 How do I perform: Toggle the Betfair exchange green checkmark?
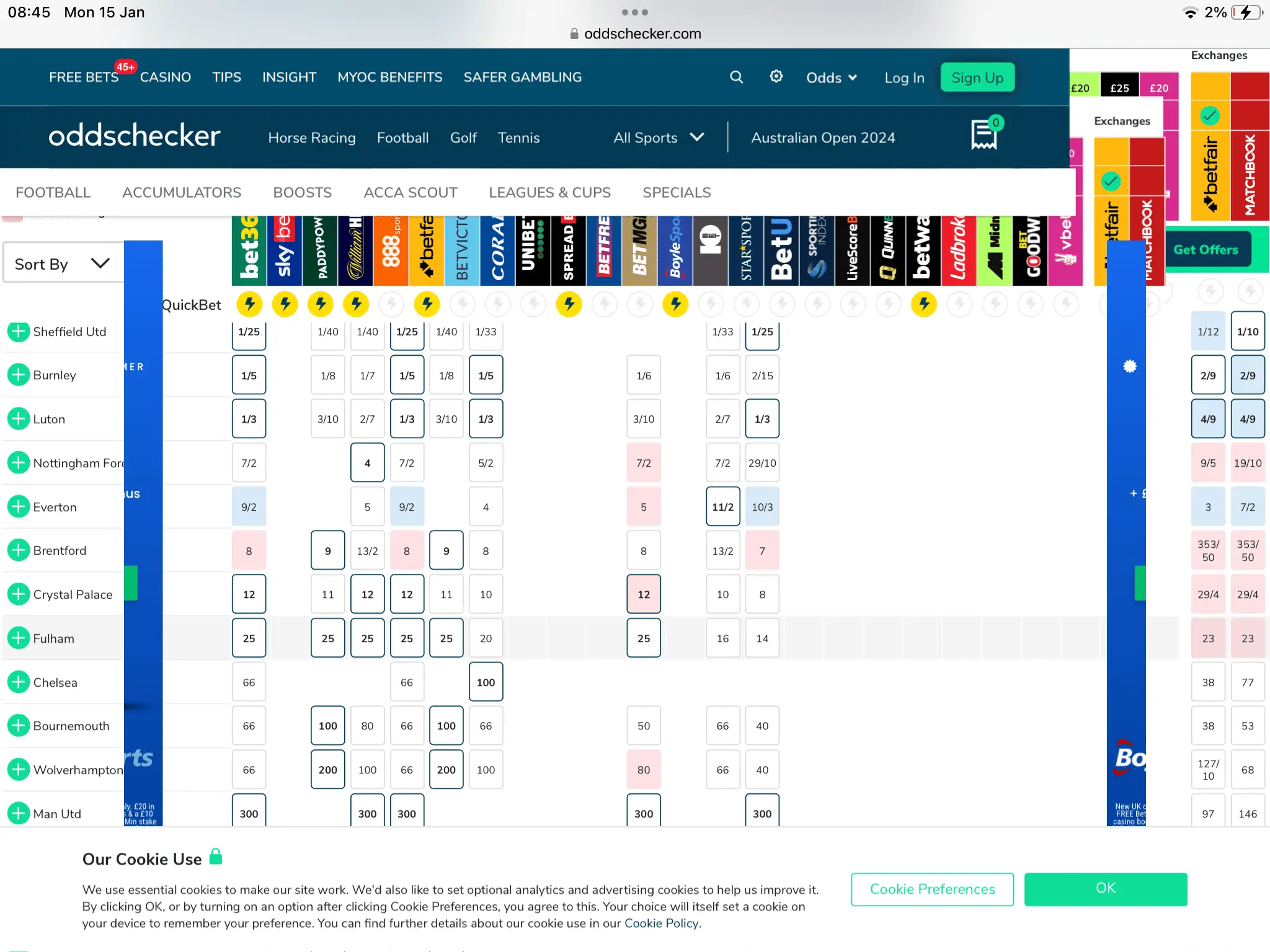click(1209, 115)
